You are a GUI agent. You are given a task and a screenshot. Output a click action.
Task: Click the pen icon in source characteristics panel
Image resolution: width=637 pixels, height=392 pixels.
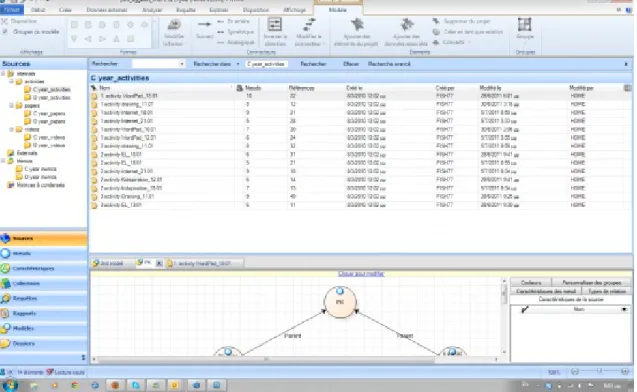[525, 310]
